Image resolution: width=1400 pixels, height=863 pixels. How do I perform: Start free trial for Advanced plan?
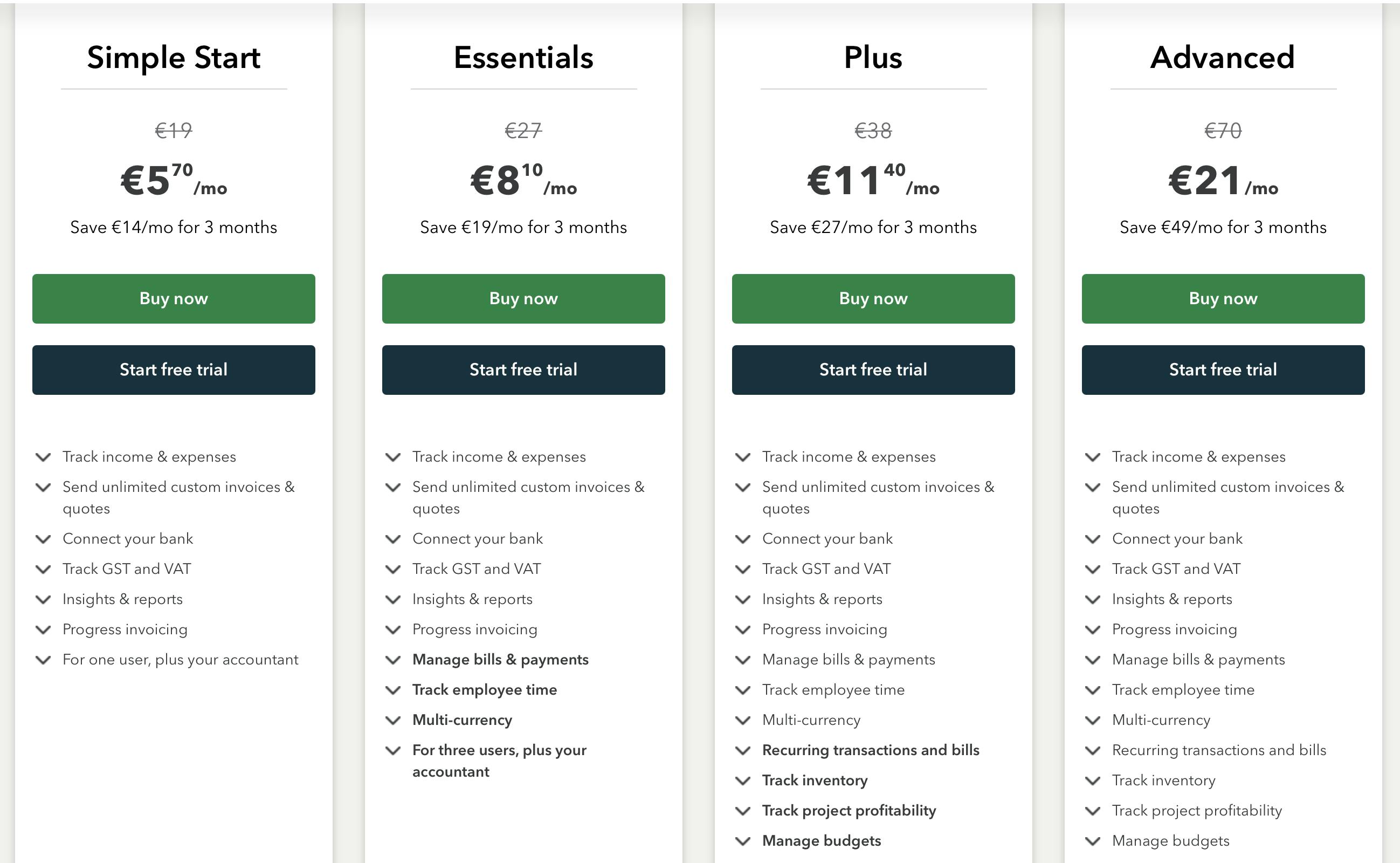pyautogui.click(x=1223, y=369)
